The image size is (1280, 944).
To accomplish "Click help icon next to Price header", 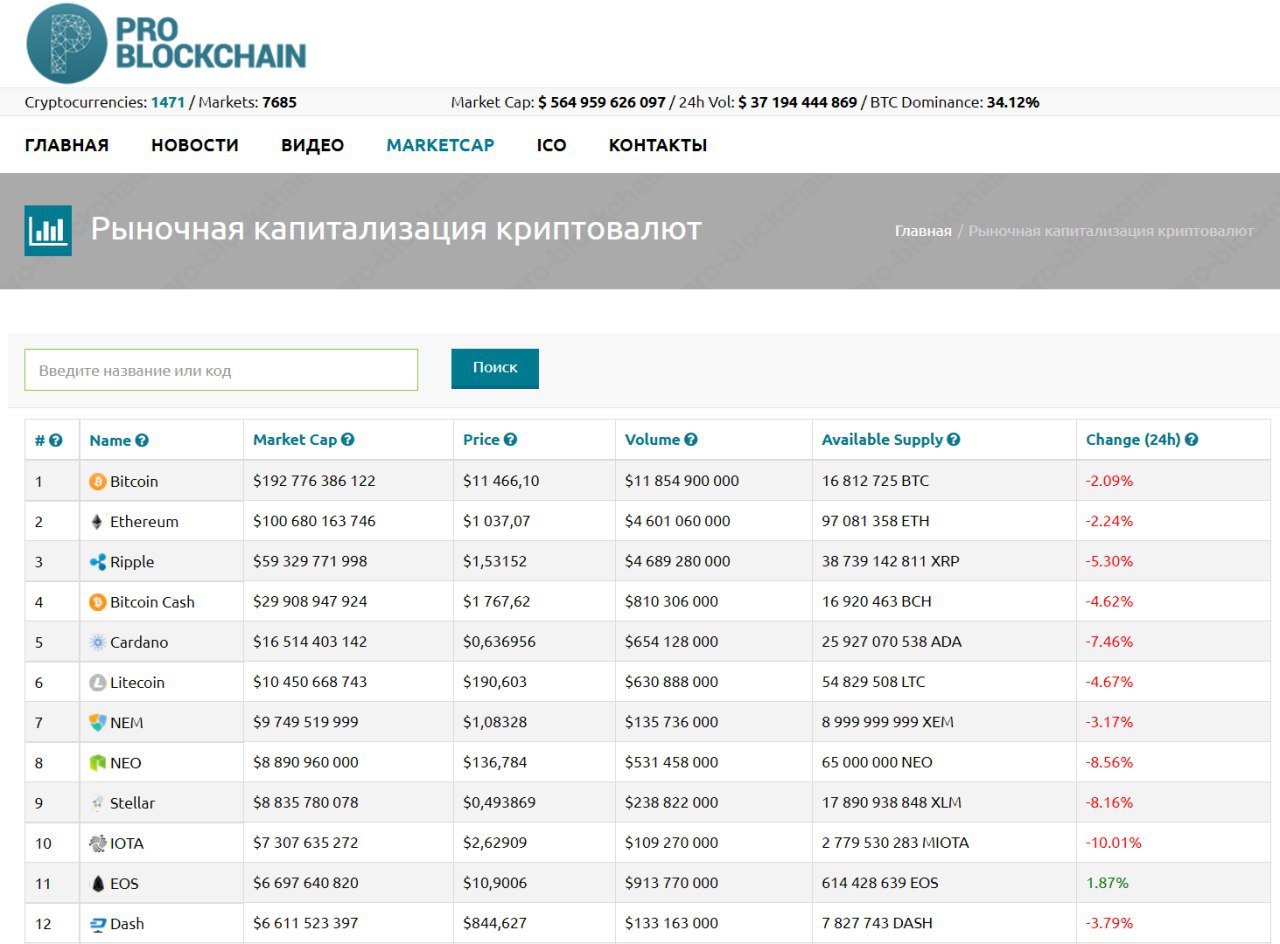I will point(510,440).
